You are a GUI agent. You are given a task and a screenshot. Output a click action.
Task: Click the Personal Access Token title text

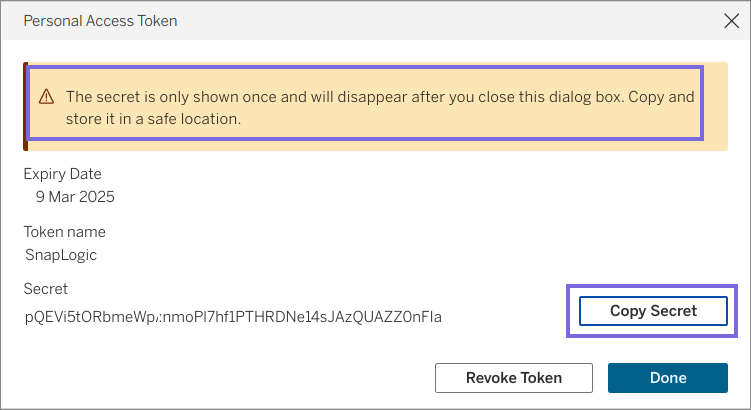(100, 20)
